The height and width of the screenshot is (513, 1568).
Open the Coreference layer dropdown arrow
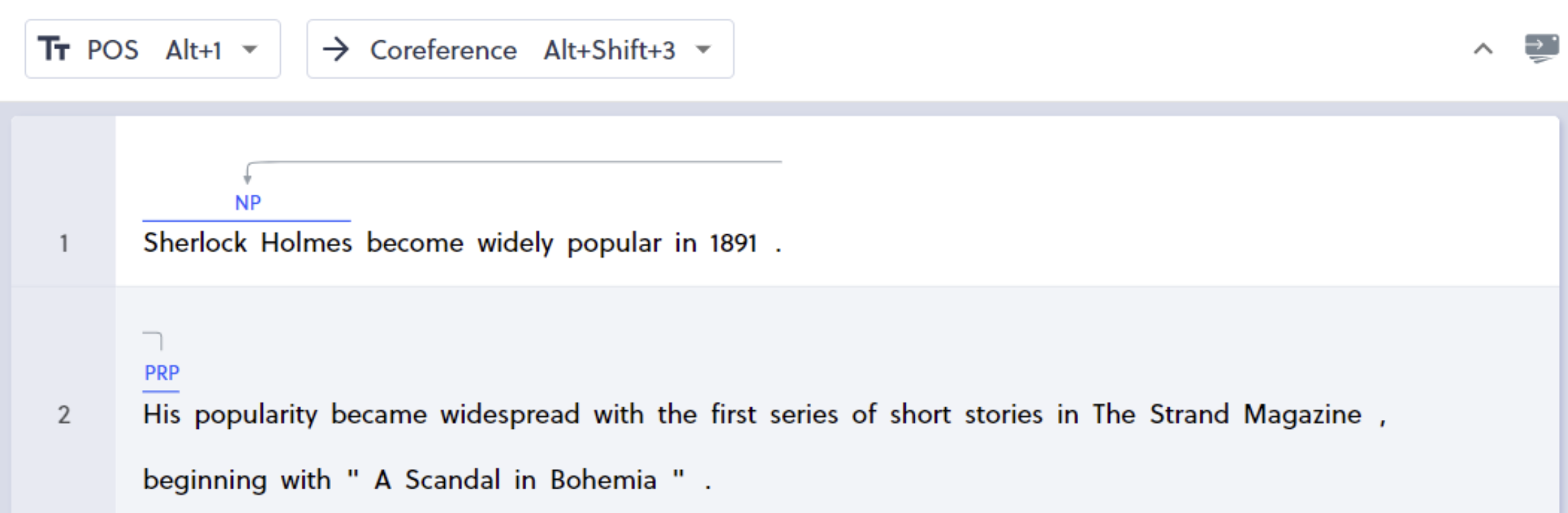pos(703,49)
